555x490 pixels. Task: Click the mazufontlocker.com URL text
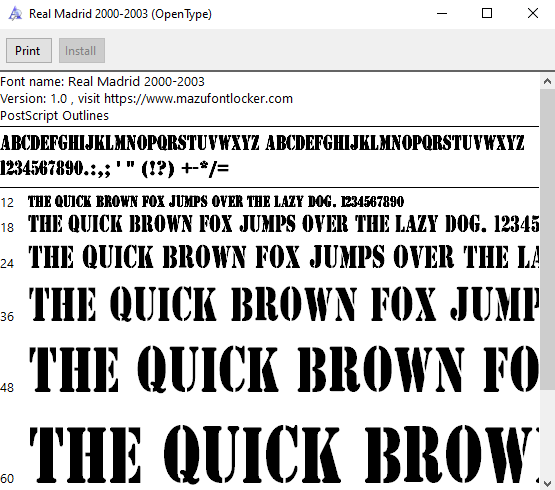pos(199,99)
